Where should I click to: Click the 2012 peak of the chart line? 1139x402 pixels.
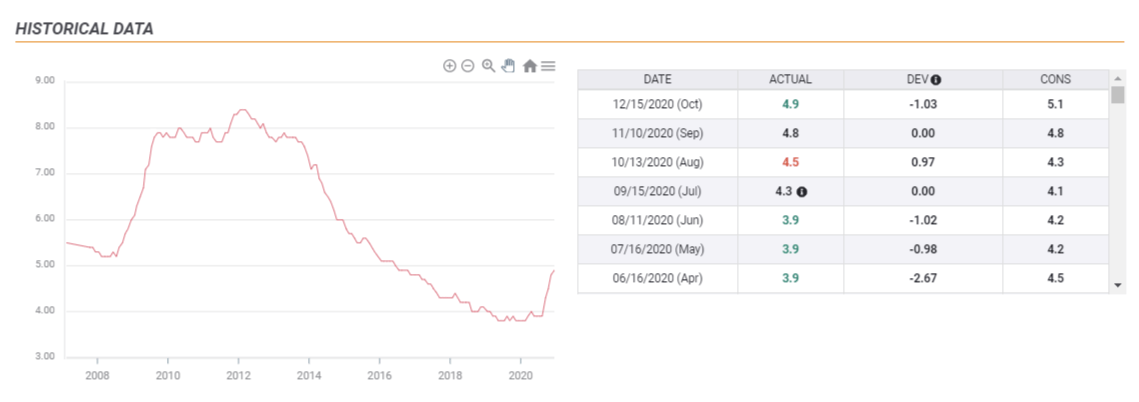coord(240,109)
